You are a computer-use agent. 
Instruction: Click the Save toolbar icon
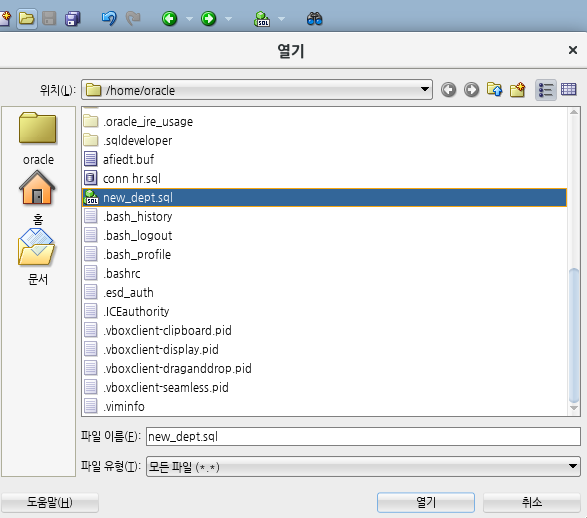(49, 18)
